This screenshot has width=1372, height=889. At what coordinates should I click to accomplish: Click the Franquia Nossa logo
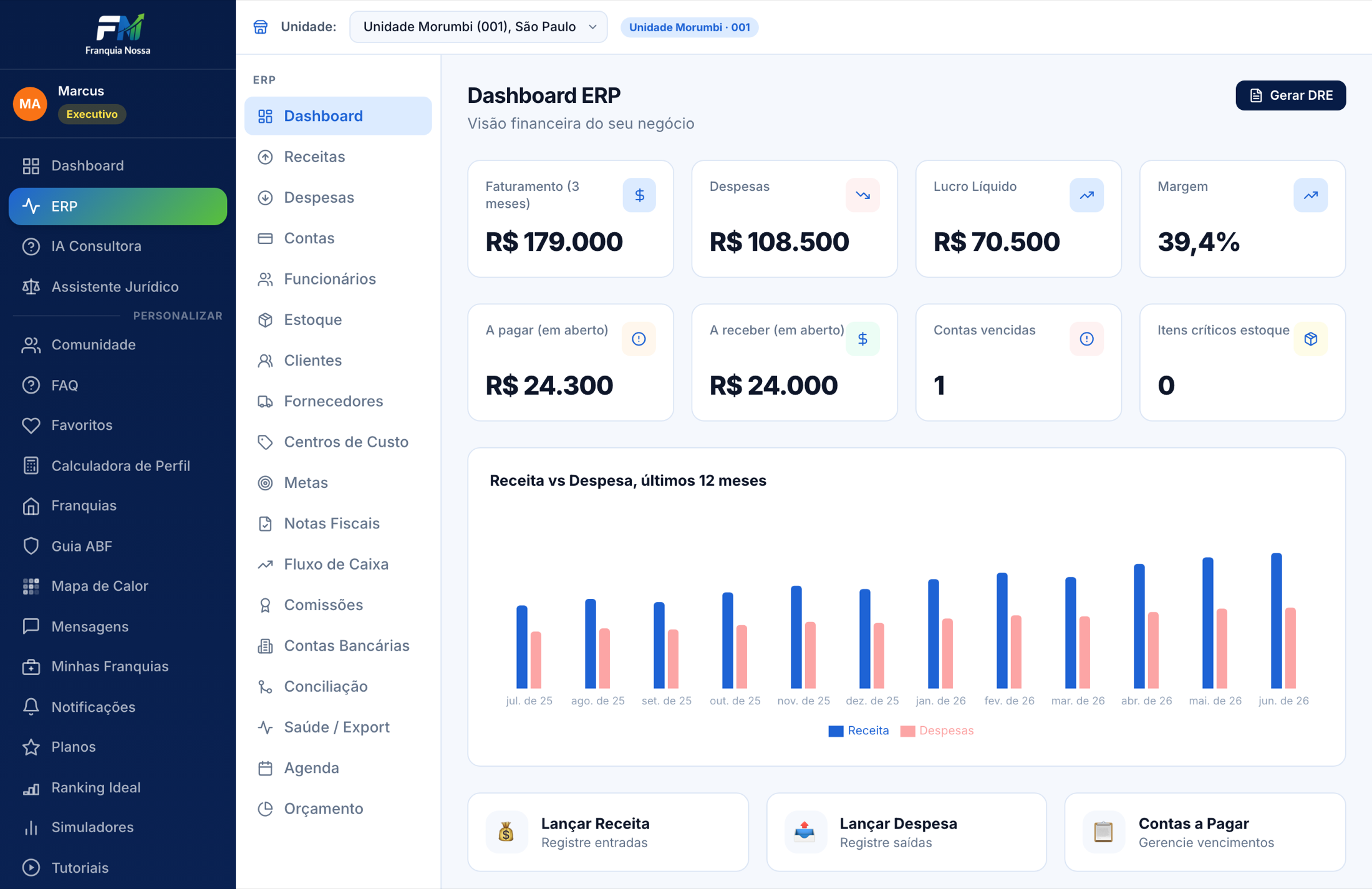point(118,34)
